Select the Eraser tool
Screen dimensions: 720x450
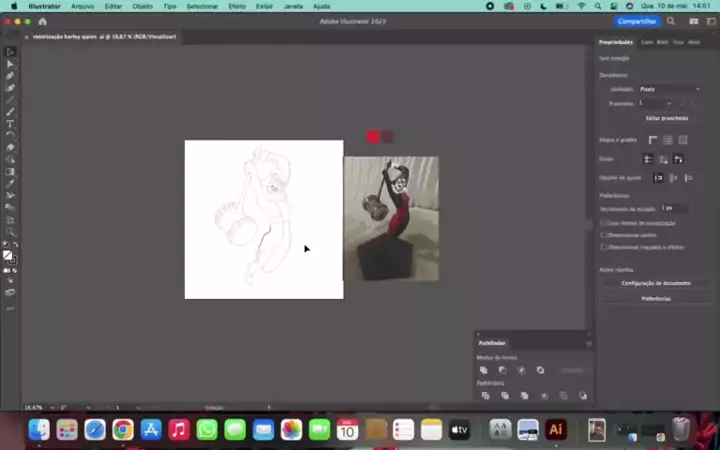tap(10, 147)
